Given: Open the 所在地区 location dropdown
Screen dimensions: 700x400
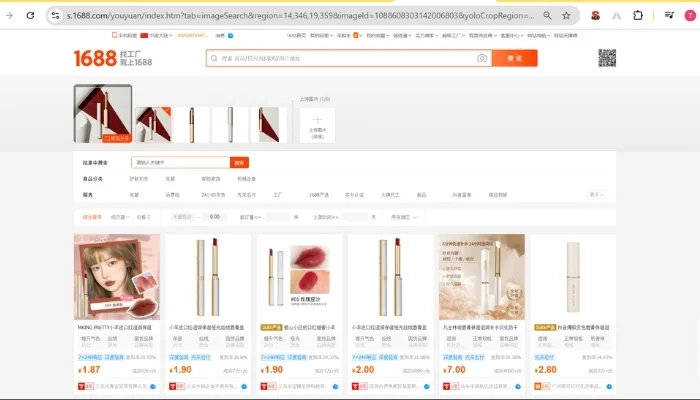Looking at the screenshot, I should pos(404,217).
